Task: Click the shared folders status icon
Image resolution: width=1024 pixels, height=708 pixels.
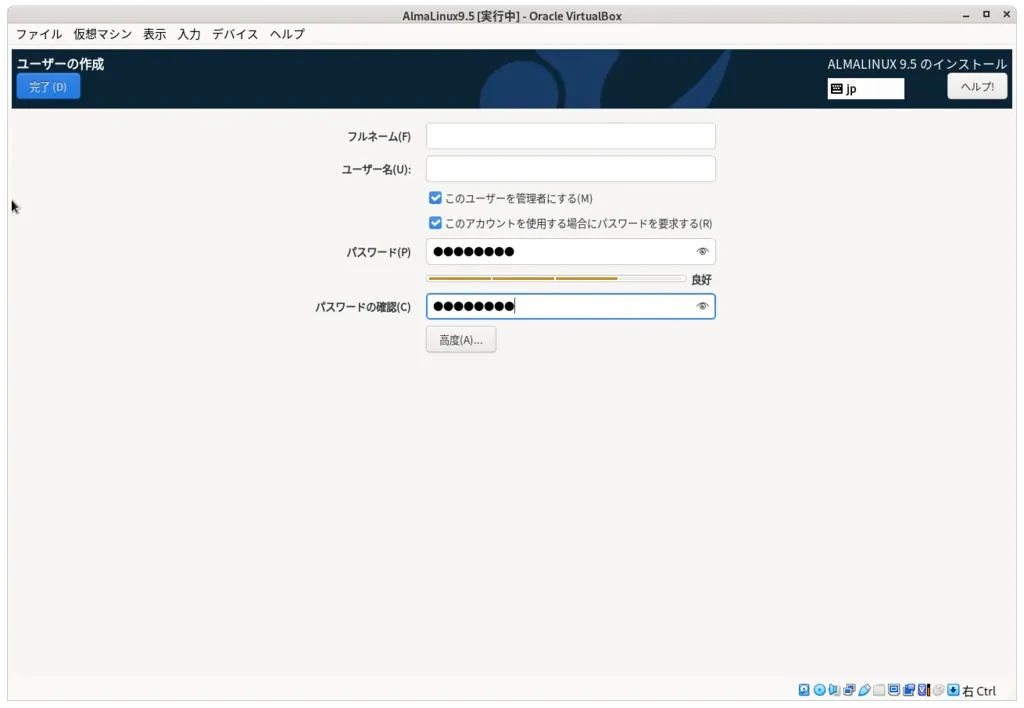Action: [x=879, y=690]
